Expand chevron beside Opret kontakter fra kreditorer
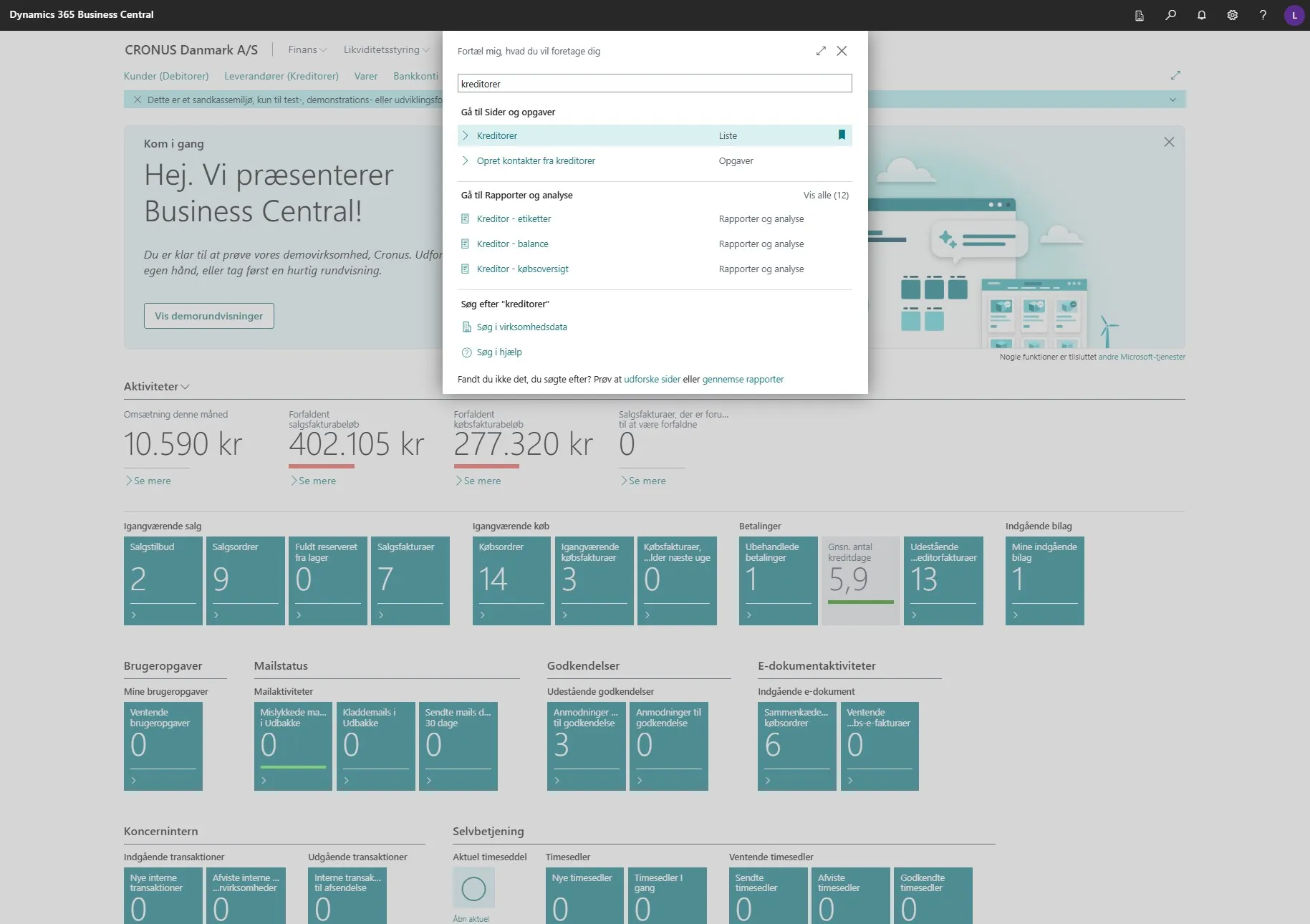 pyautogui.click(x=466, y=160)
